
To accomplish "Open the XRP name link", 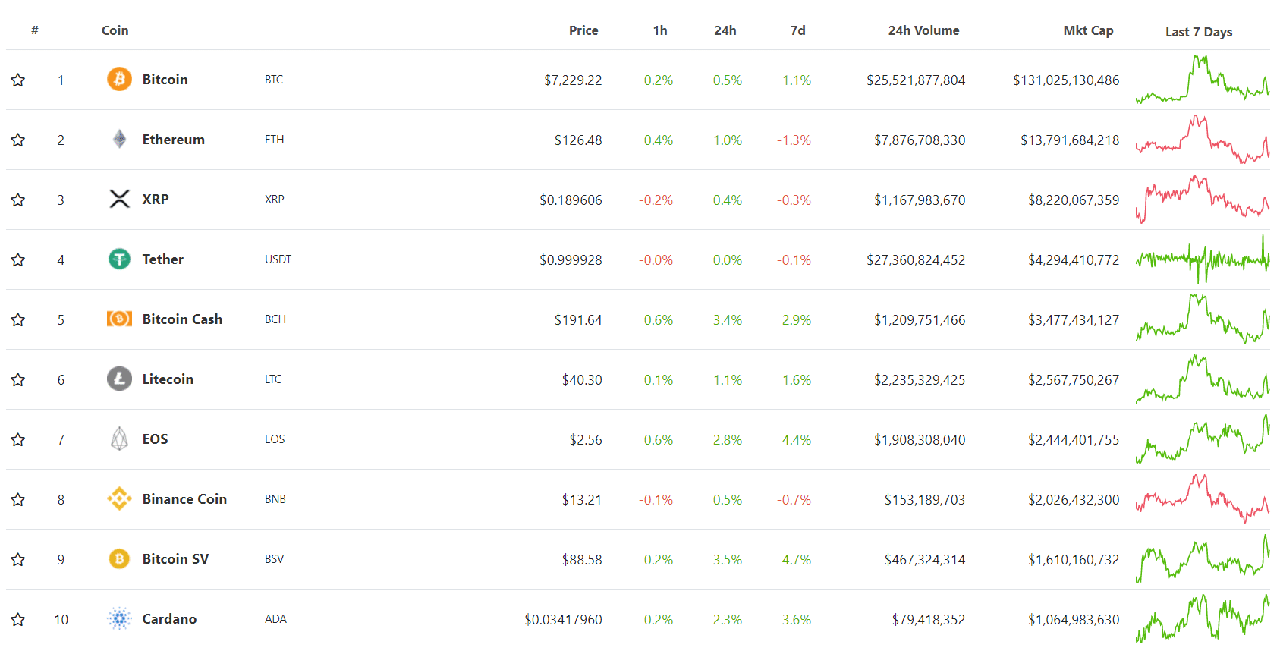I will pyautogui.click(x=155, y=199).
